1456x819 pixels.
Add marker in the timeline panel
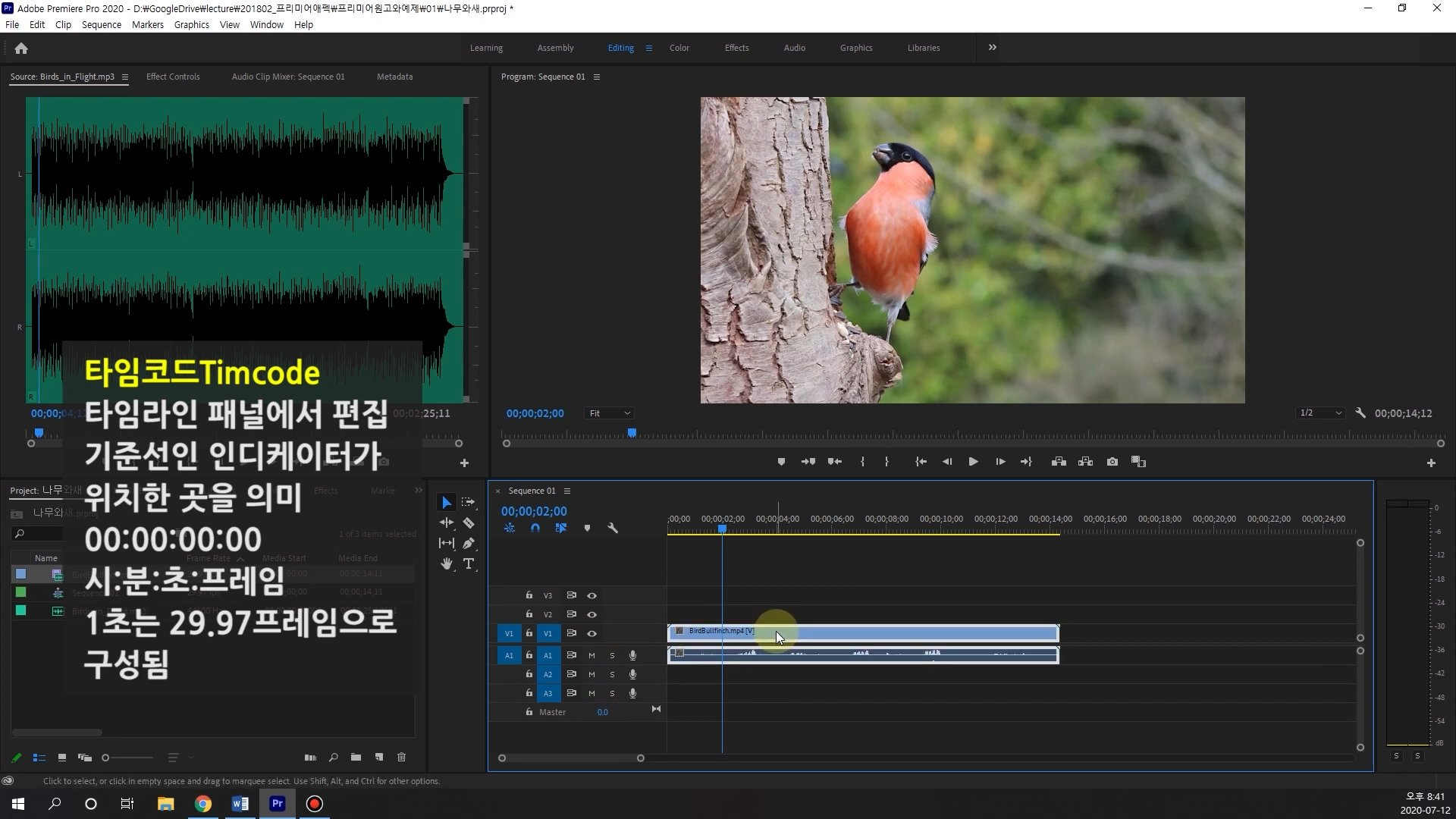(587, 528)
